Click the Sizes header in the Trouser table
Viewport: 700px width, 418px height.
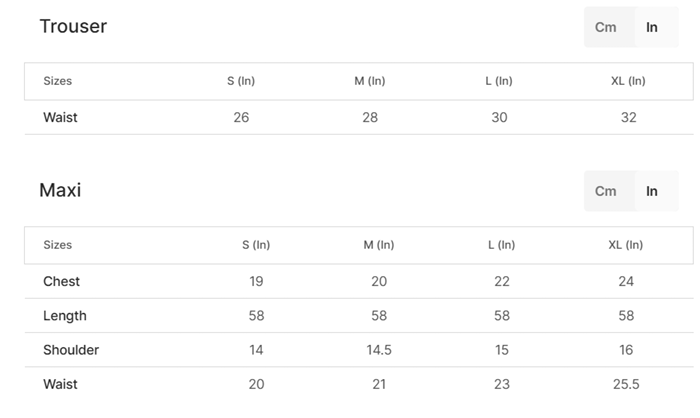[58, 81]
